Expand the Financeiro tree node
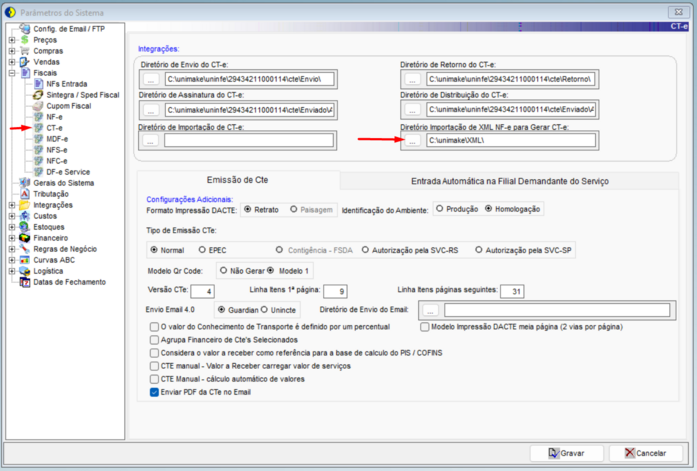The image size is (697, 471). click(12, 238)
